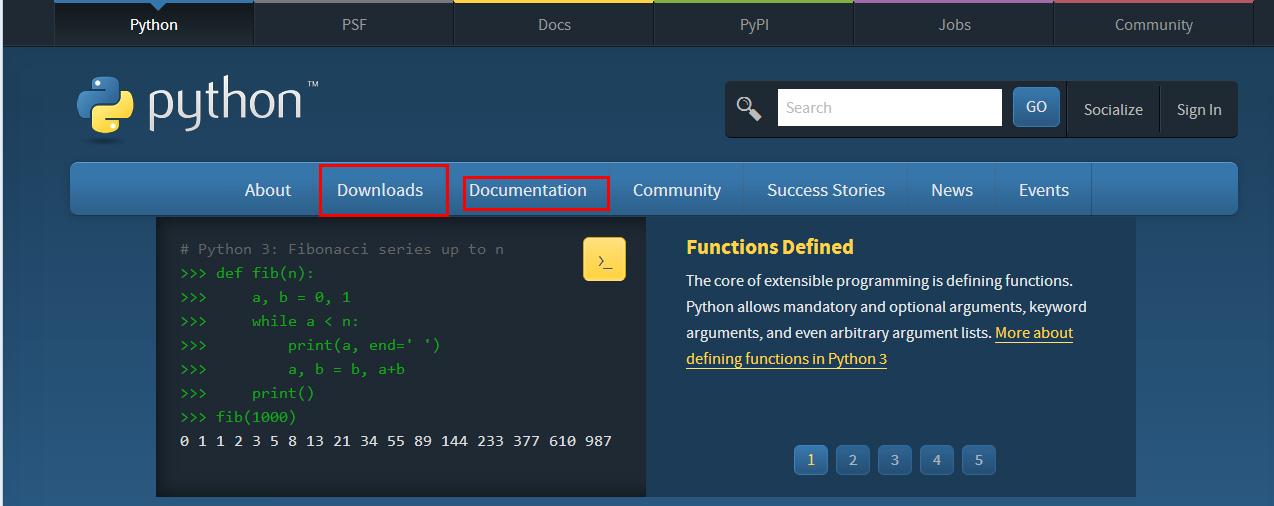
Task: Click the 'while a < n:' code line
Action: pyautogui.click(x=269, y=321)
